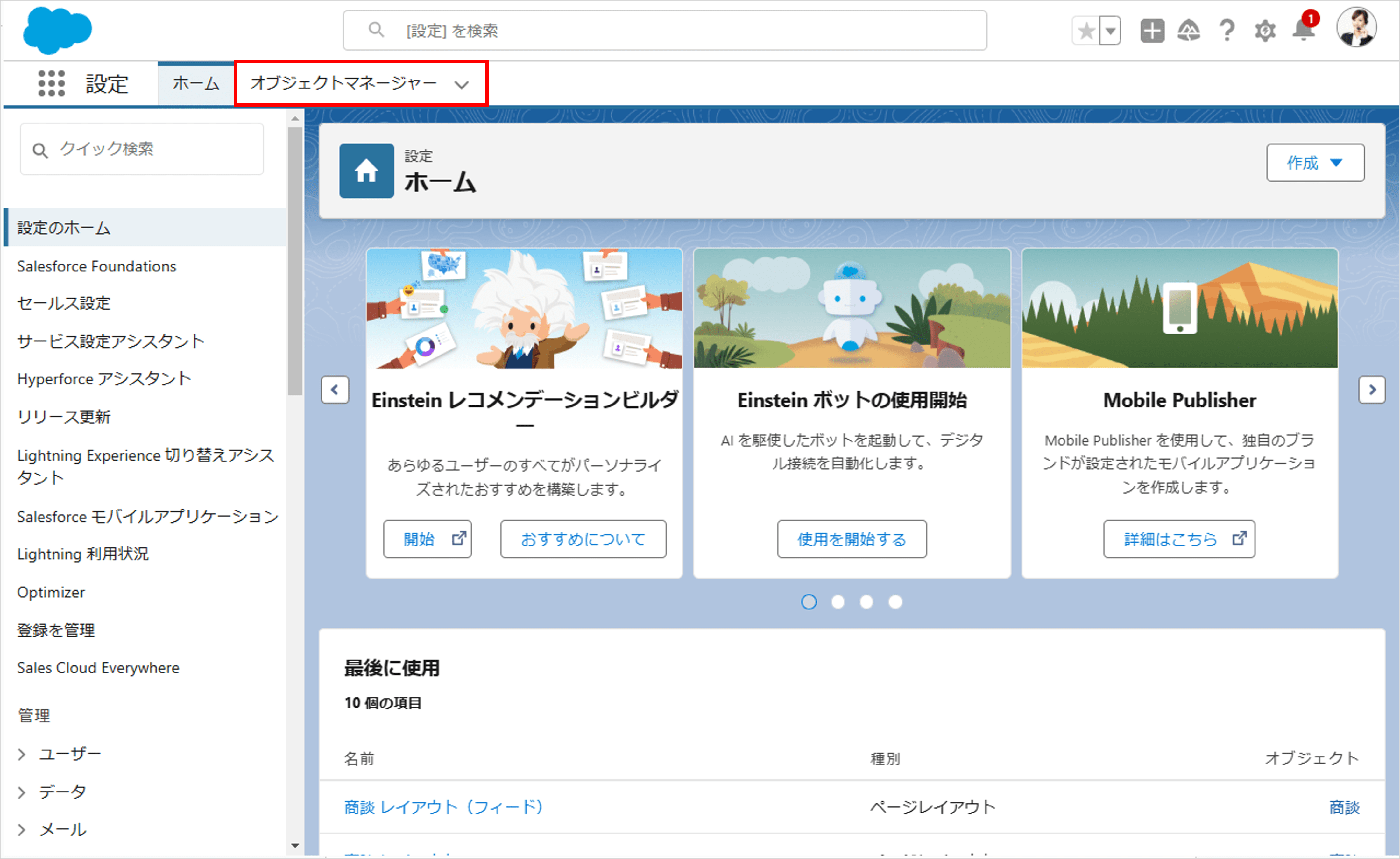This screenshot has width=1400, height=859.
Task: Focus the クイック検索 input field
Action: click(x=142, y=149)
